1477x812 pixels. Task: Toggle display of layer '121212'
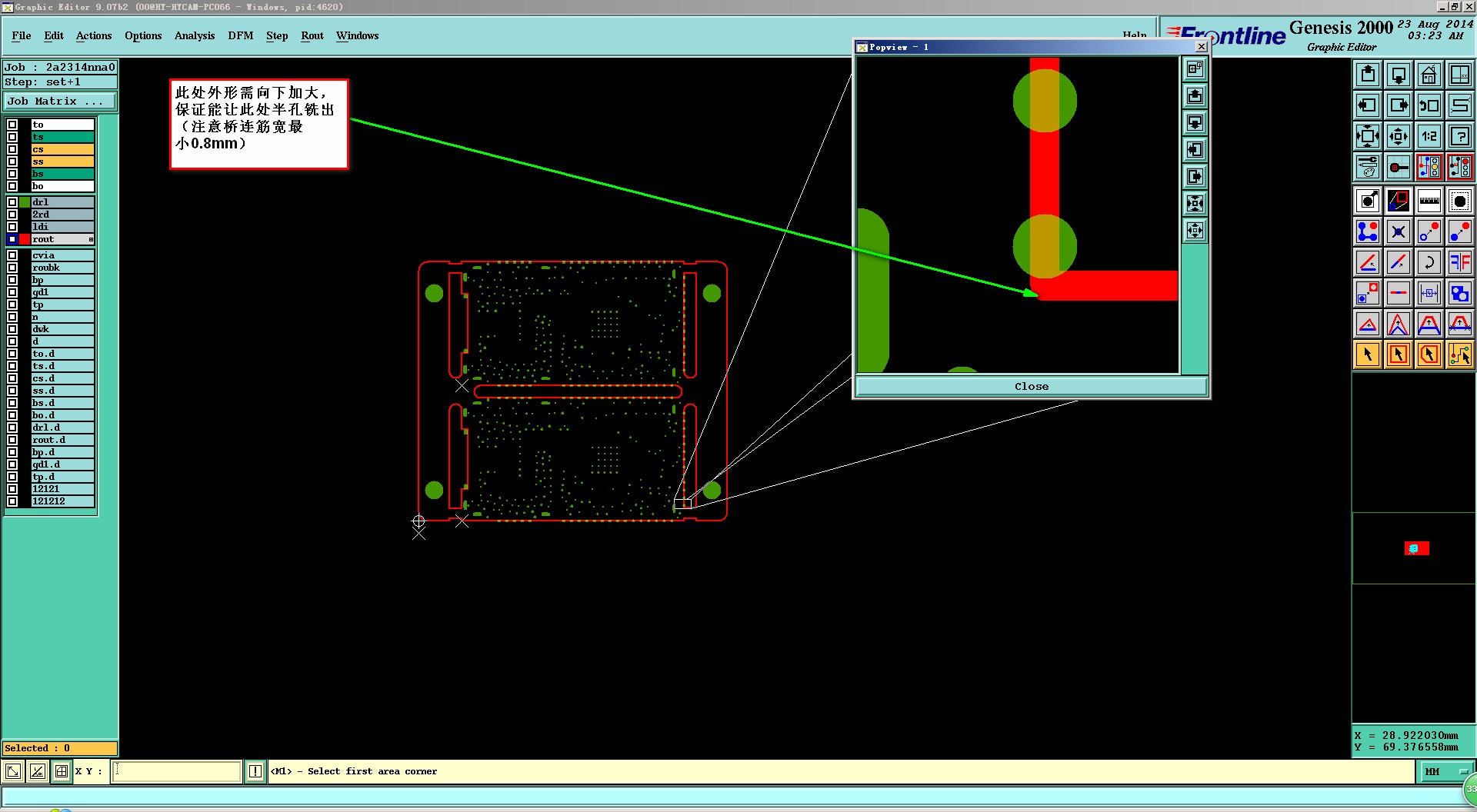tap(12, 501)
